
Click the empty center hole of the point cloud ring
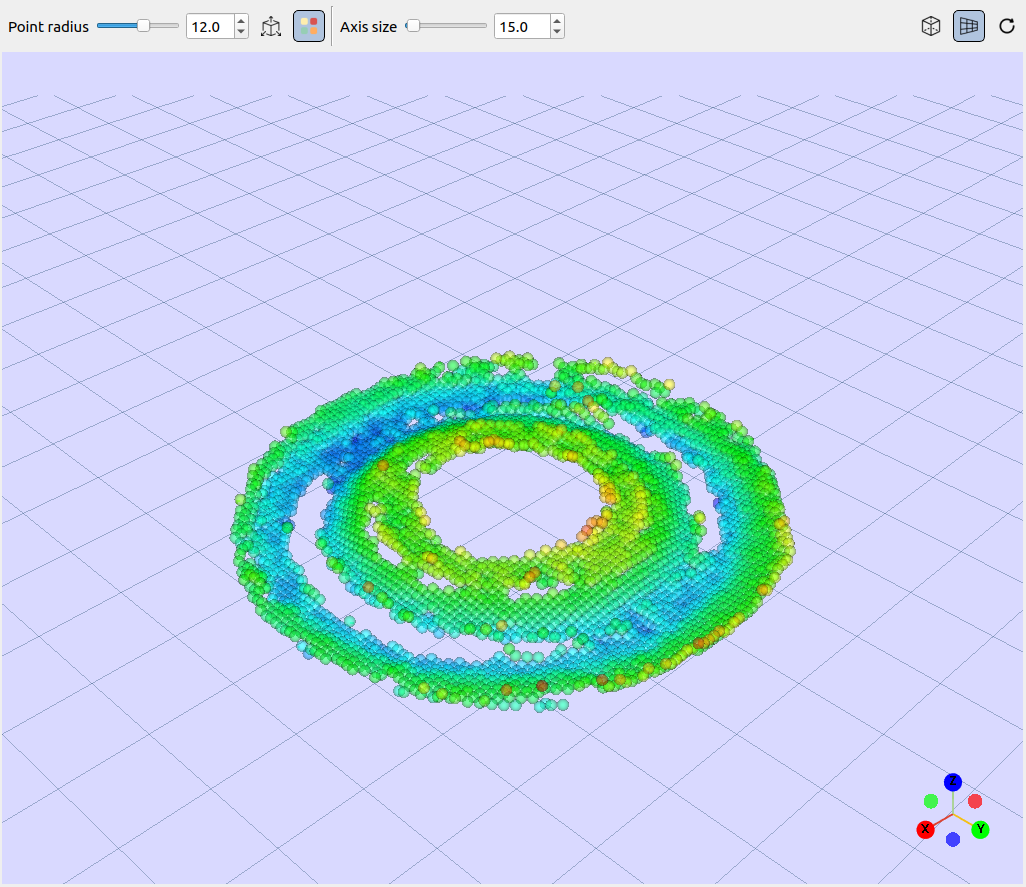coord(510,504)
